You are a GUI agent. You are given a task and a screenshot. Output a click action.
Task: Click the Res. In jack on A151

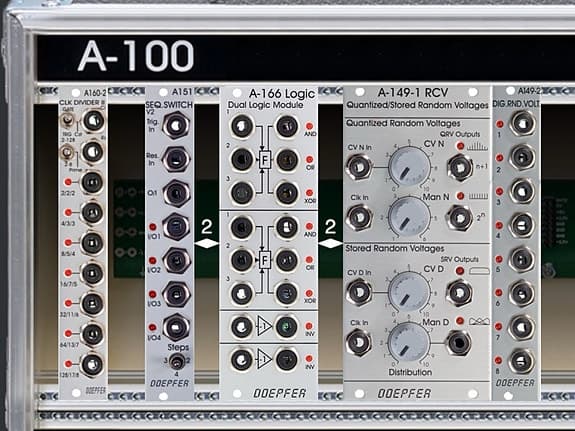176,159
